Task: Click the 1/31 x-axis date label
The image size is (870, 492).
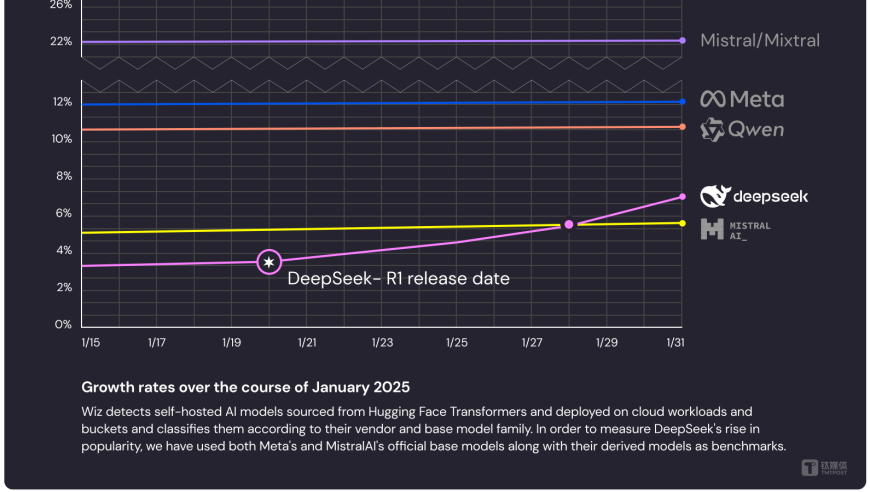Action: point(675,342)
